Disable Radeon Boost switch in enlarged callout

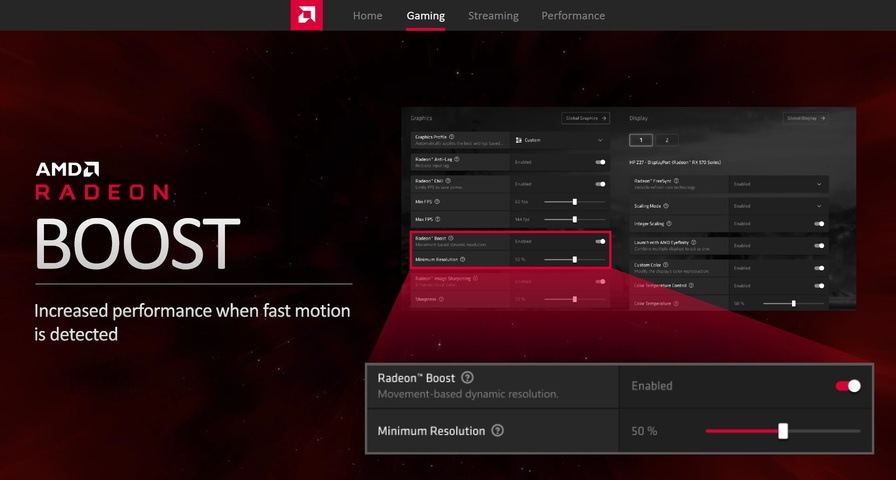coord(848,386)
